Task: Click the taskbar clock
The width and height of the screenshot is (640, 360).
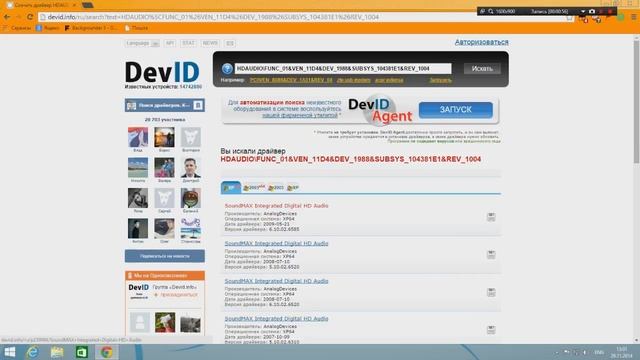Action: tap(621, 352)
